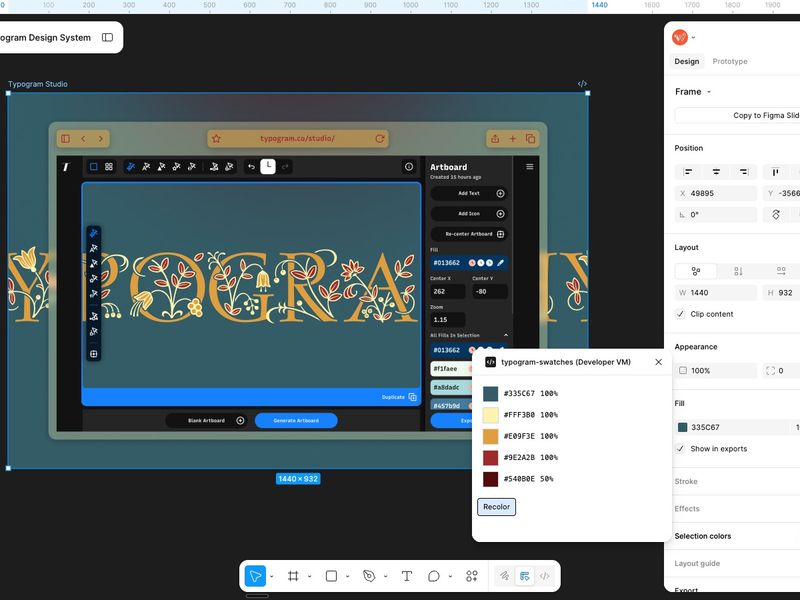Open the Actions tool

pos(472,576)
